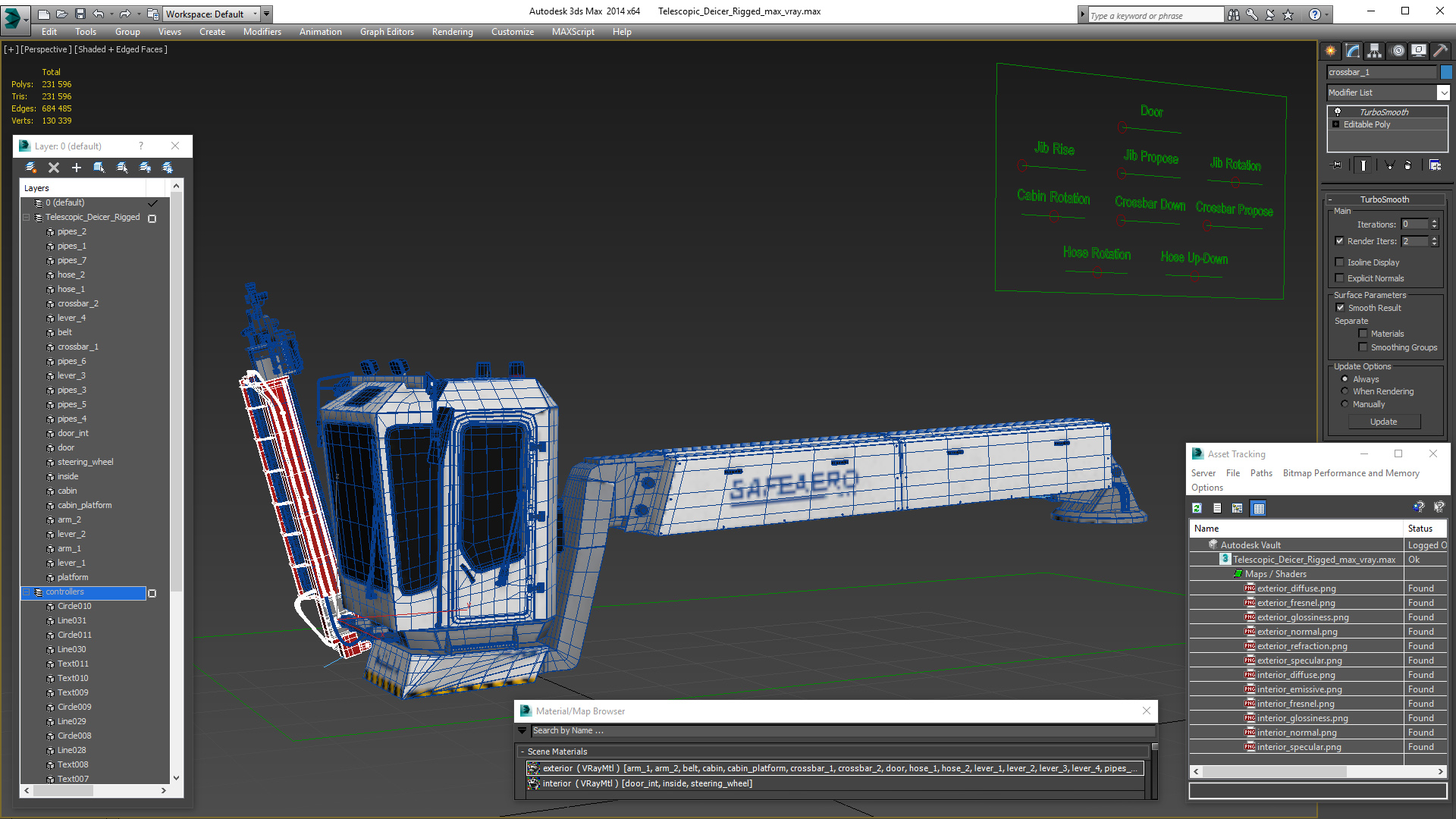
Task: Open the Graph Editors menu
Action: (x=387, y=32)
